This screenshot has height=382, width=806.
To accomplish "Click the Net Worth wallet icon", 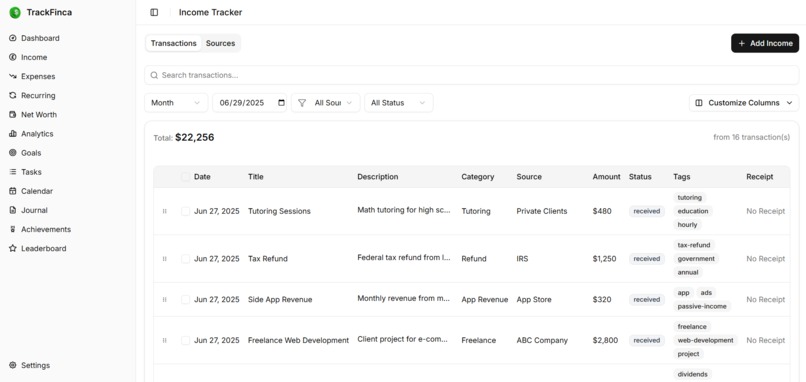I will (13, 115).
